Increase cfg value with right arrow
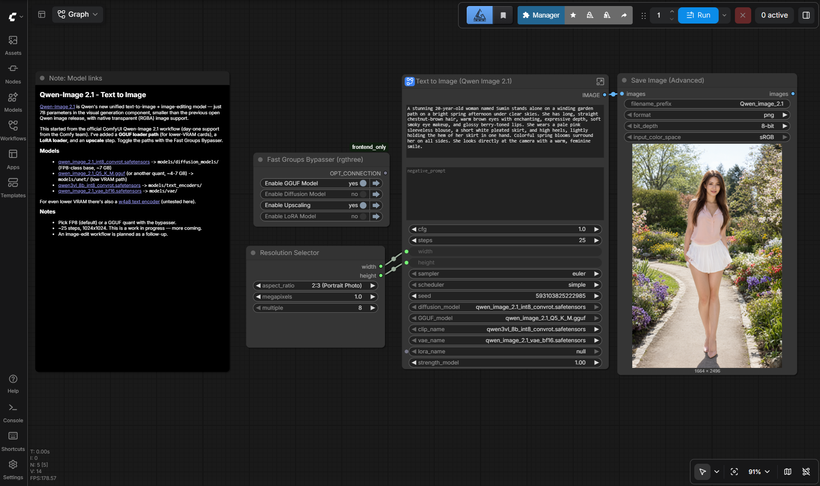The width and height of the screenshot is (820, 486). 596,229
